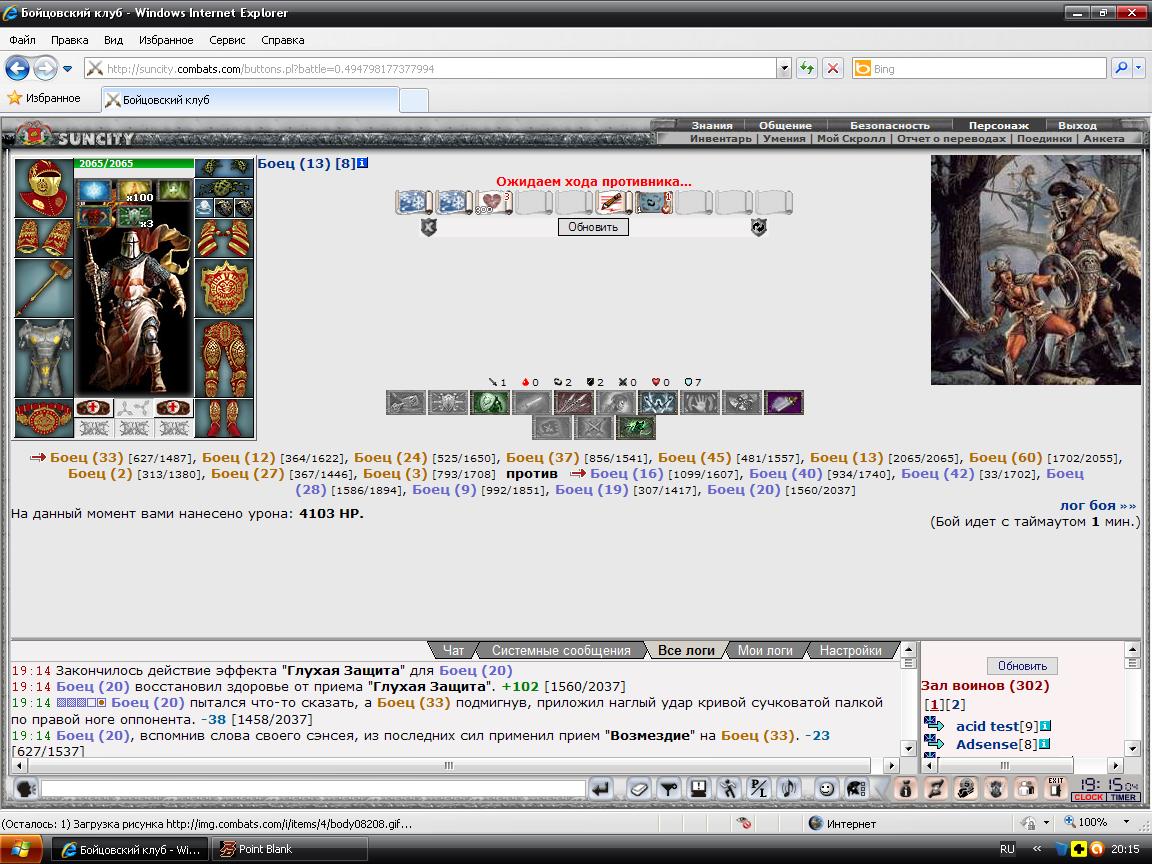Open recent pages dropdown beside forward button

tap(68, 68)
